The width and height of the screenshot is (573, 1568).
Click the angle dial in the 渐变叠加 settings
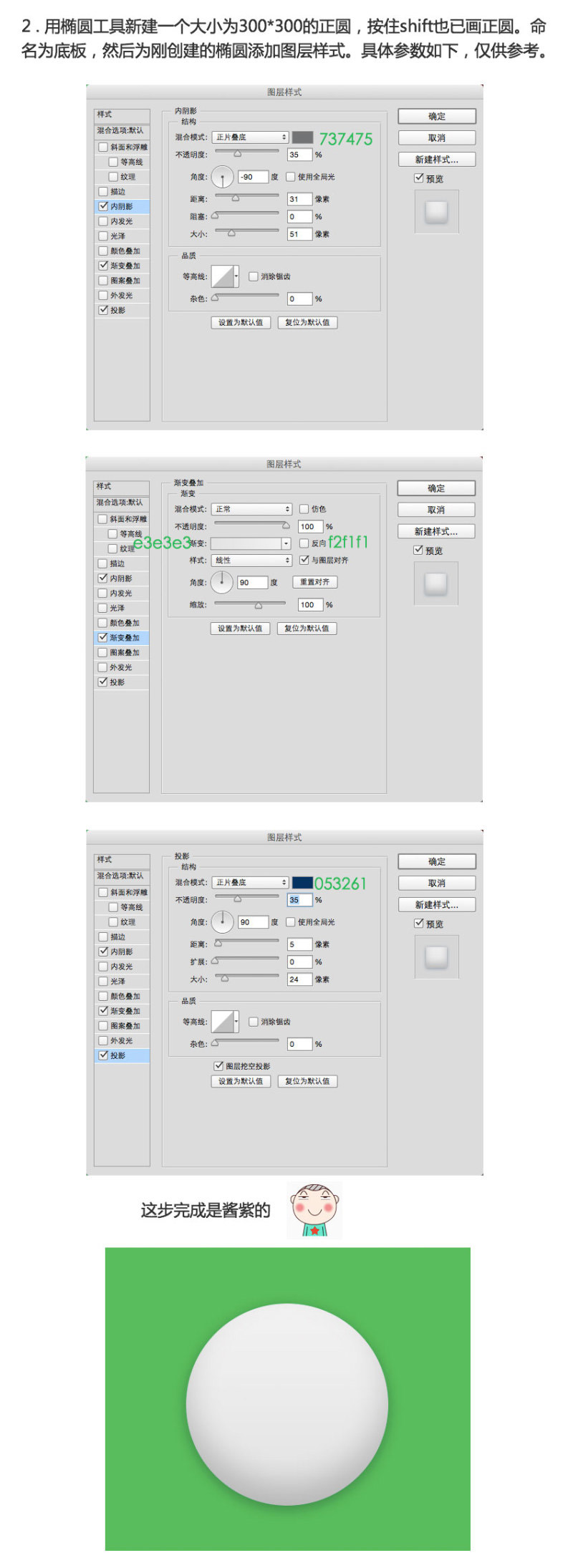tap(222, 582)
